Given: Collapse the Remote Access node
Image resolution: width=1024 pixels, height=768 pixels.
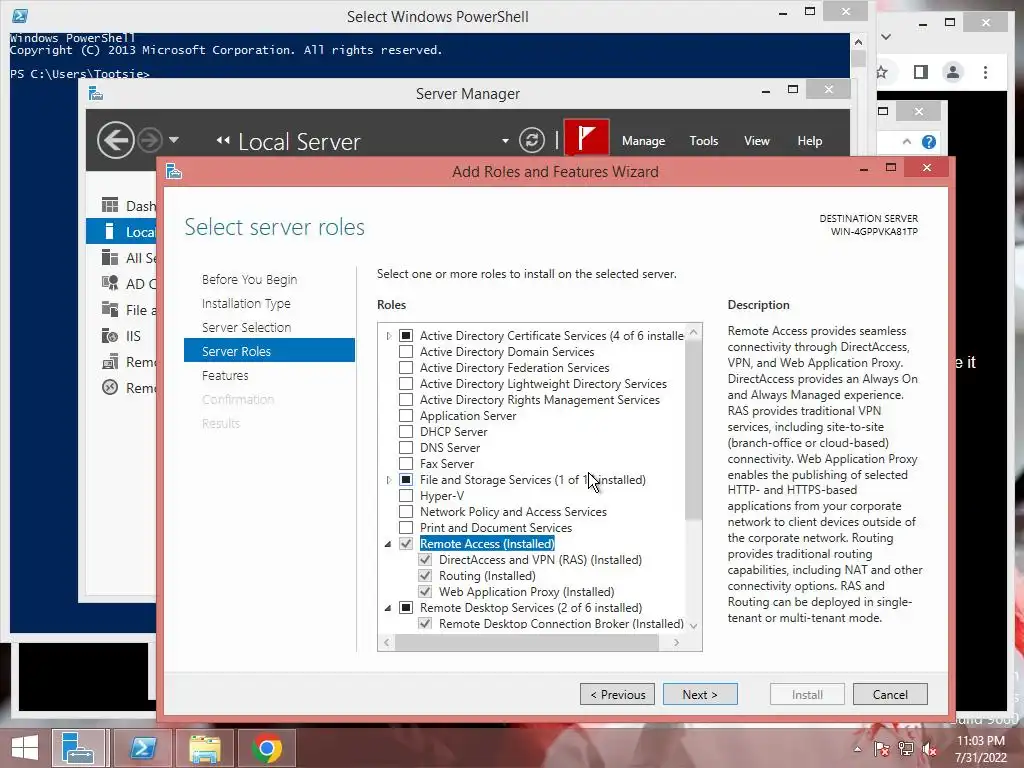Looking at the screenshot, I should coord(388,544).
